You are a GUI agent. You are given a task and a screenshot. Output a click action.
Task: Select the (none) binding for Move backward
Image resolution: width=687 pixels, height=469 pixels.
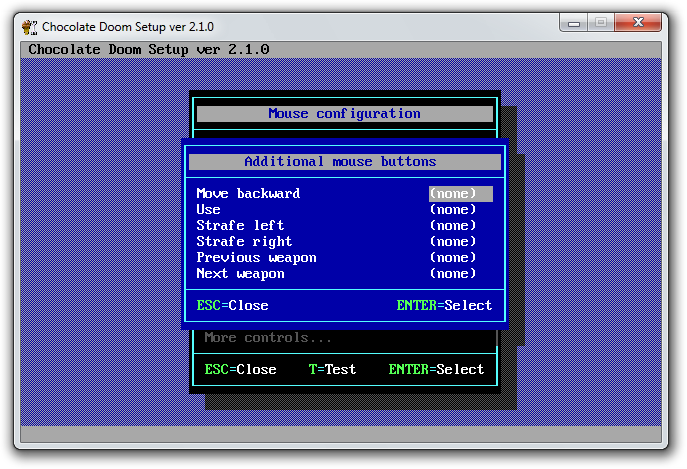point(453,194)
